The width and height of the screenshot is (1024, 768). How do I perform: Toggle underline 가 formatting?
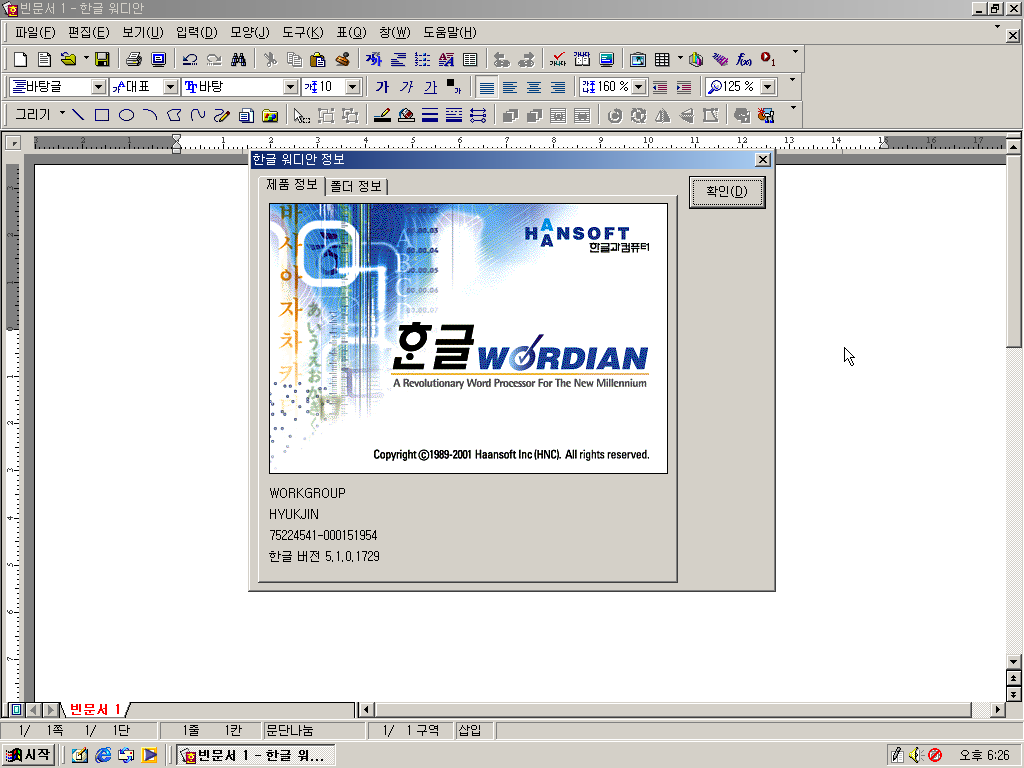click(x=430, y=87)
